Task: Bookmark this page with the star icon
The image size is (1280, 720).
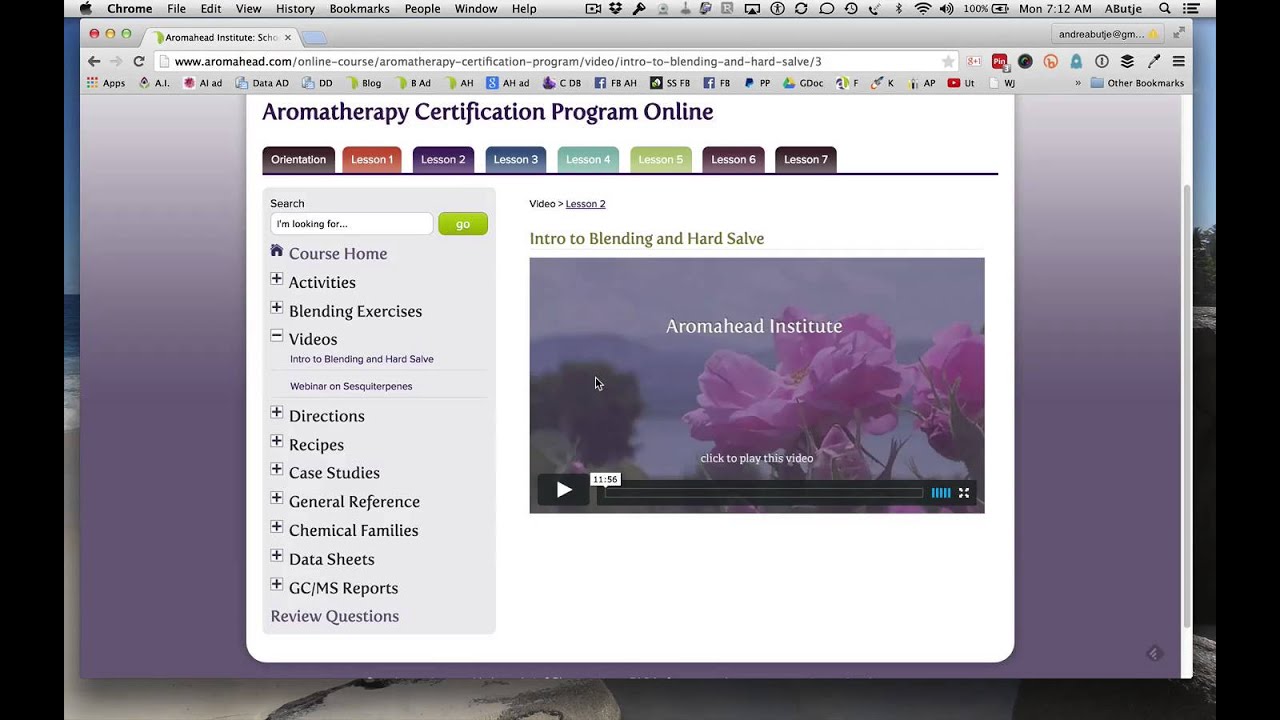Action: (948, 61)
